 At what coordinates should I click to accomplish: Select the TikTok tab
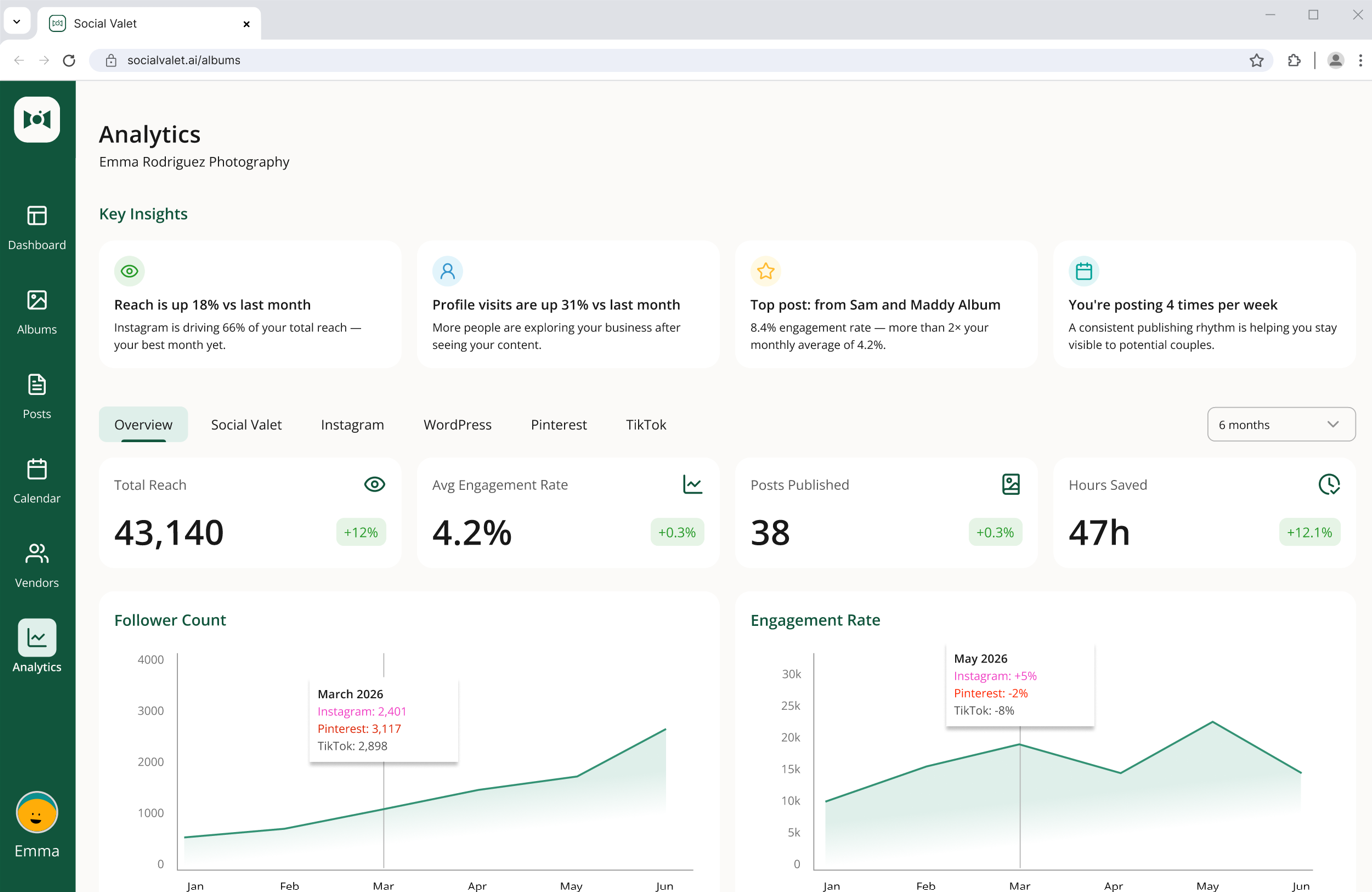click(x=646, y=425)
